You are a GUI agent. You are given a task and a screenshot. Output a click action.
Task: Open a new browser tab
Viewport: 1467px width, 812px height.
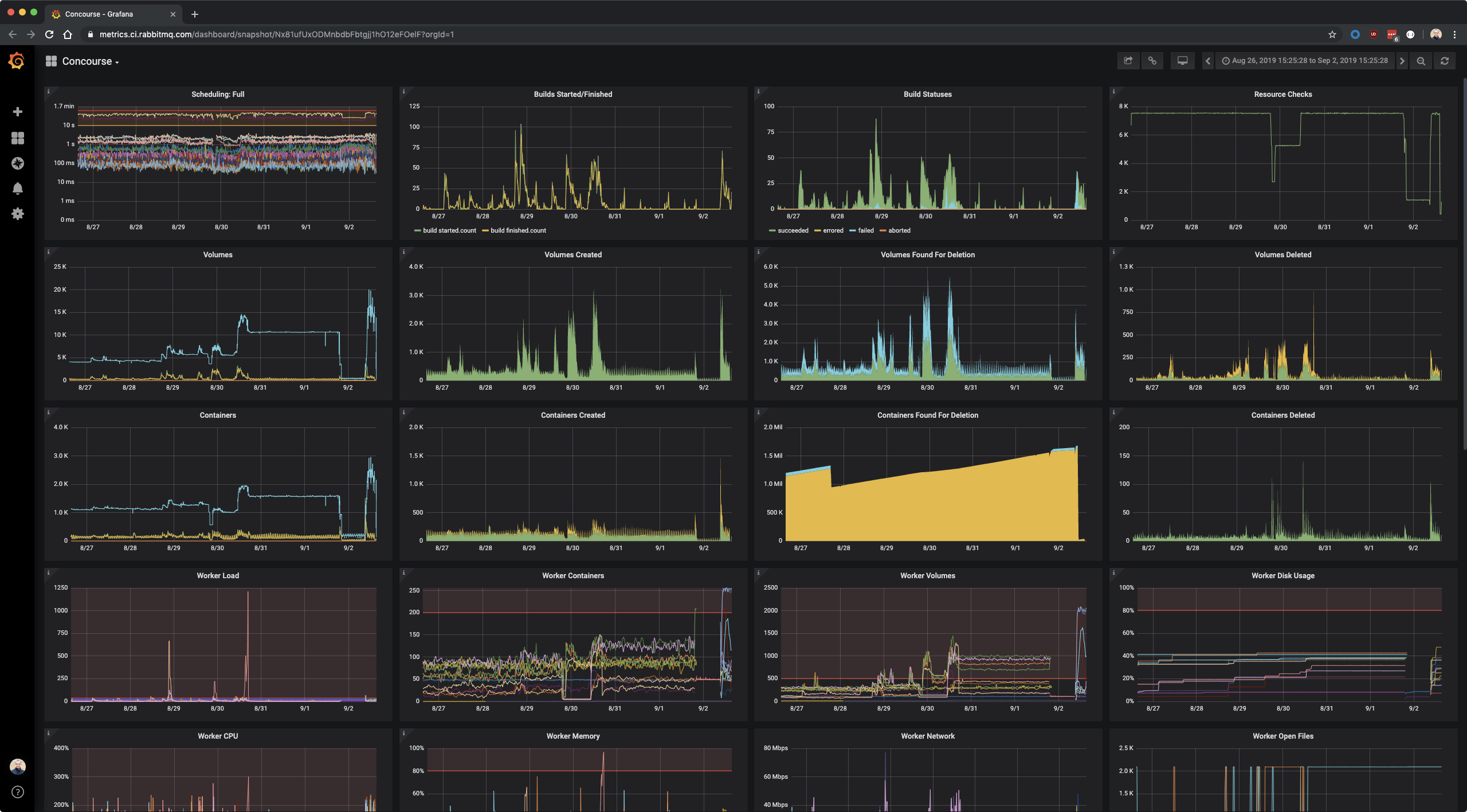point(195,14)
